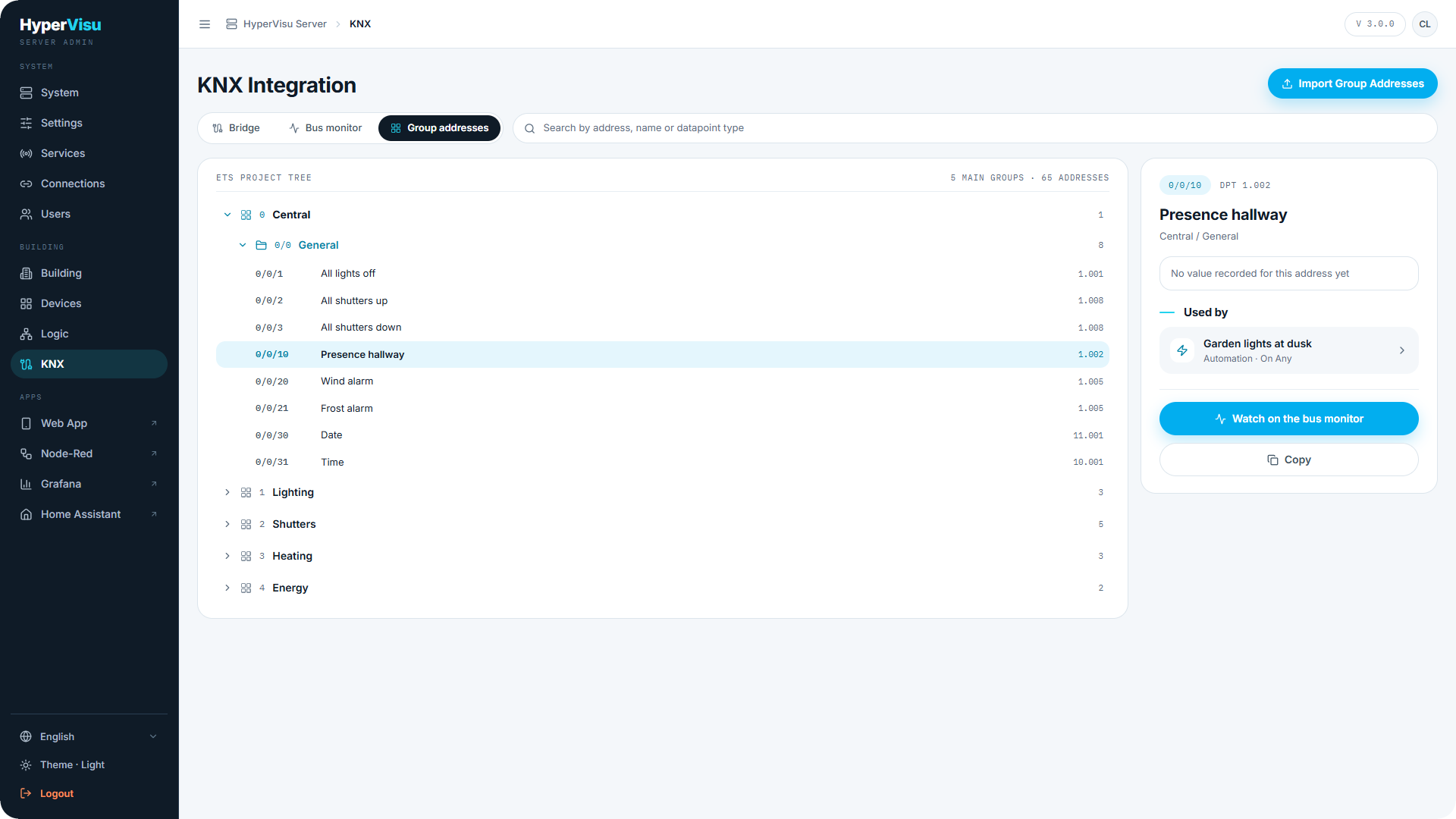Select the Date address 0/0/30
Viewport: 1456px width, 819px height.
[663, 435]
